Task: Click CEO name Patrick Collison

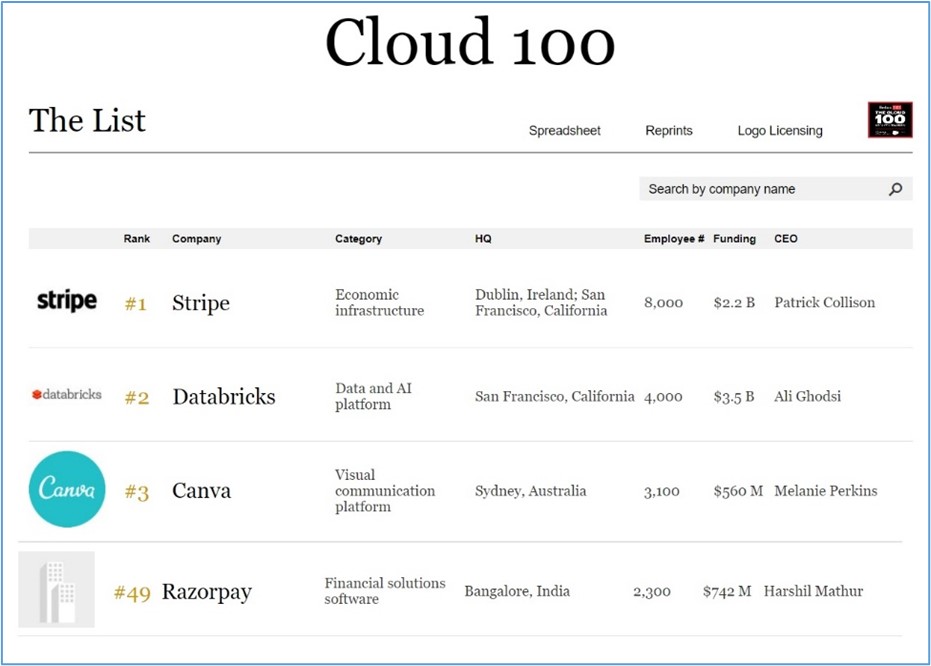Action: coord(824,302)
